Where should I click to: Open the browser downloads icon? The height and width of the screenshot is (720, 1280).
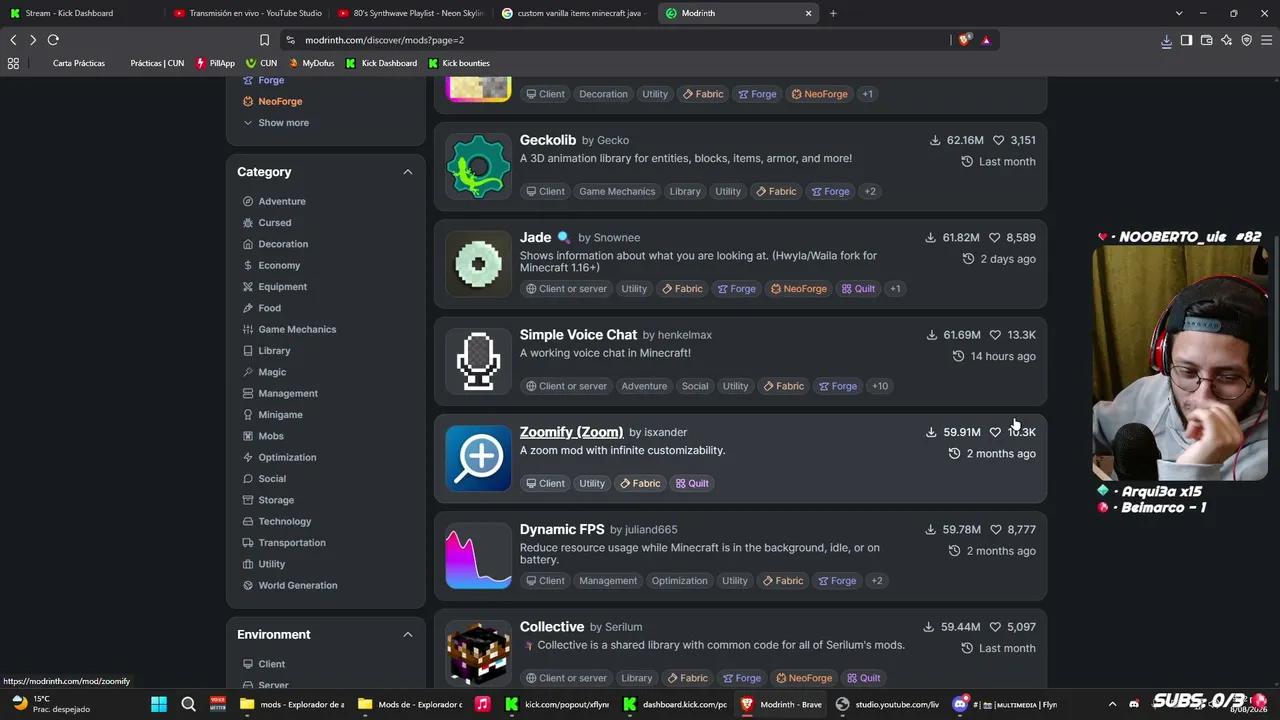1166,40
